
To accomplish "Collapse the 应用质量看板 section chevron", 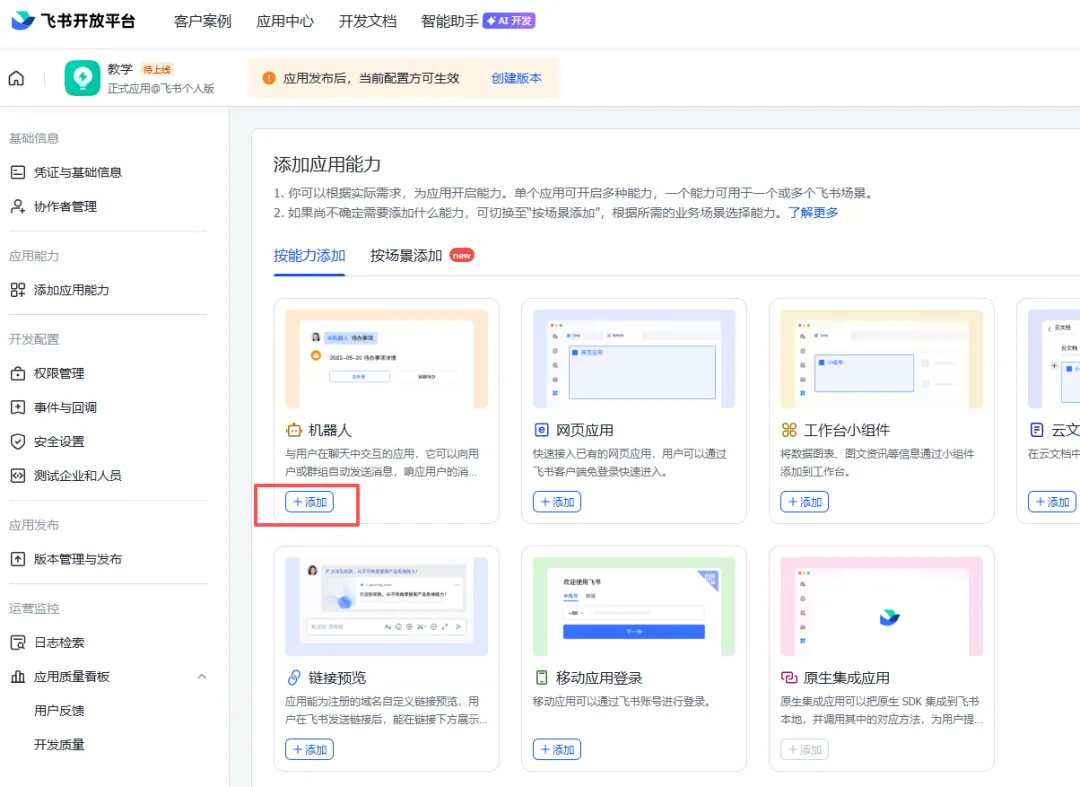I will [202, 677].
